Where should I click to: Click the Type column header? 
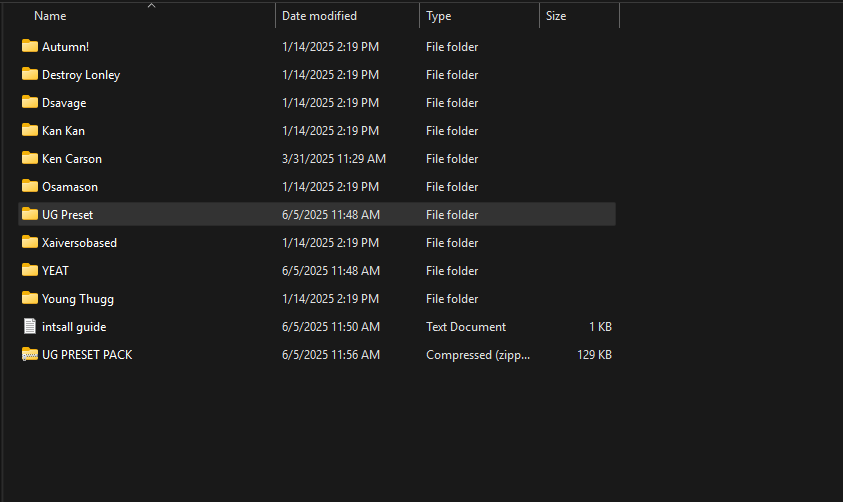[439, 16]
